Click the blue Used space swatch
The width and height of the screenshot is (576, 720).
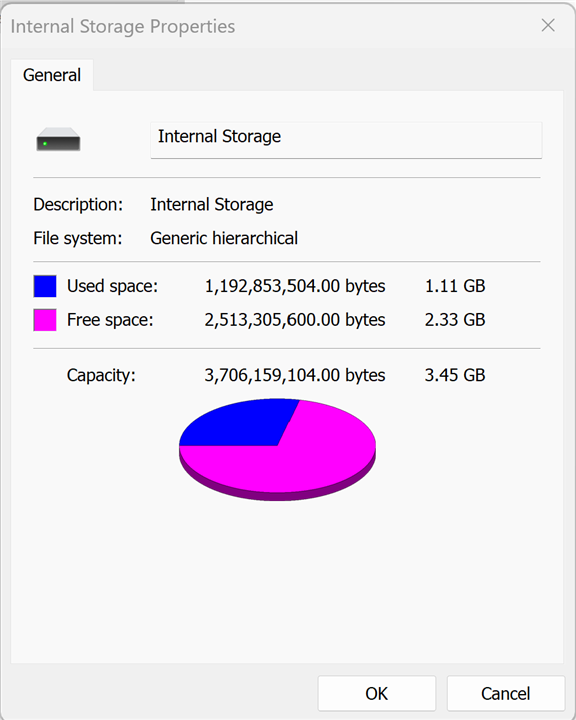[45, 286]
